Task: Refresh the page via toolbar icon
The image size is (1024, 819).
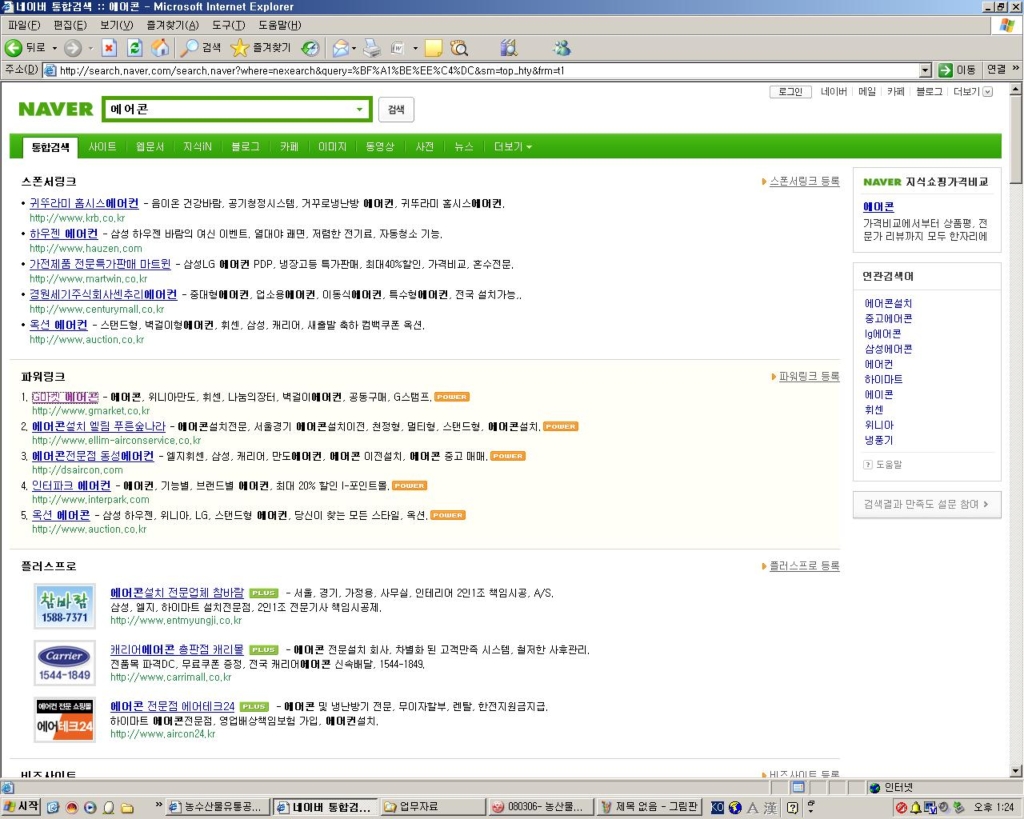Action: pos(135,48)
